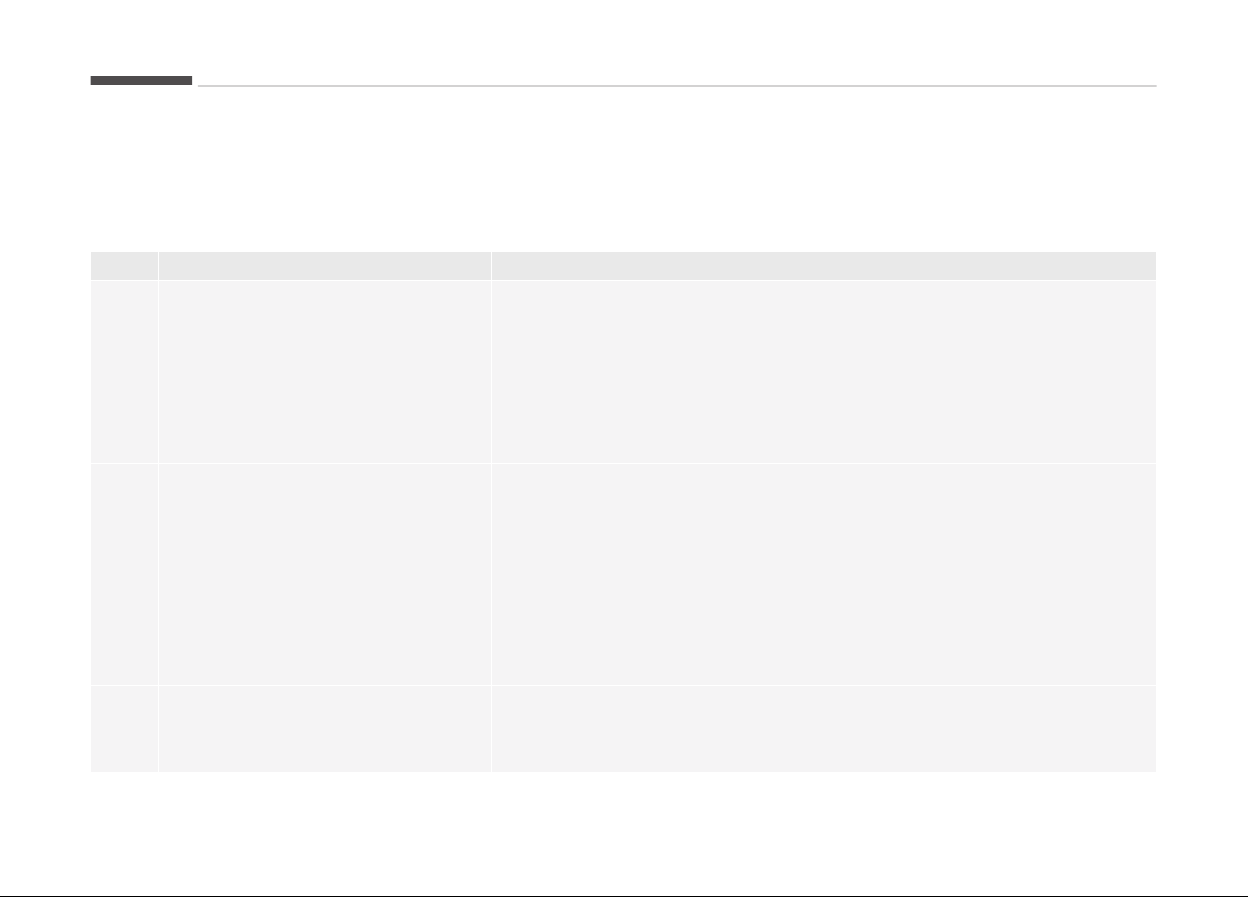Viewport: 1248px width, 897px height.
Task: Click the narrow cell in last body row
Action: tap(124, 728)
